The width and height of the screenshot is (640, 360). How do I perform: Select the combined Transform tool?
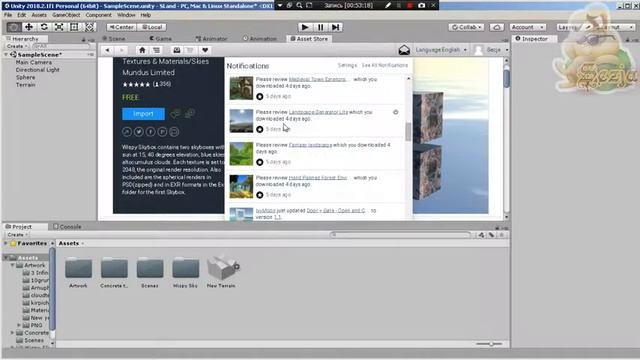click(89, 27)
